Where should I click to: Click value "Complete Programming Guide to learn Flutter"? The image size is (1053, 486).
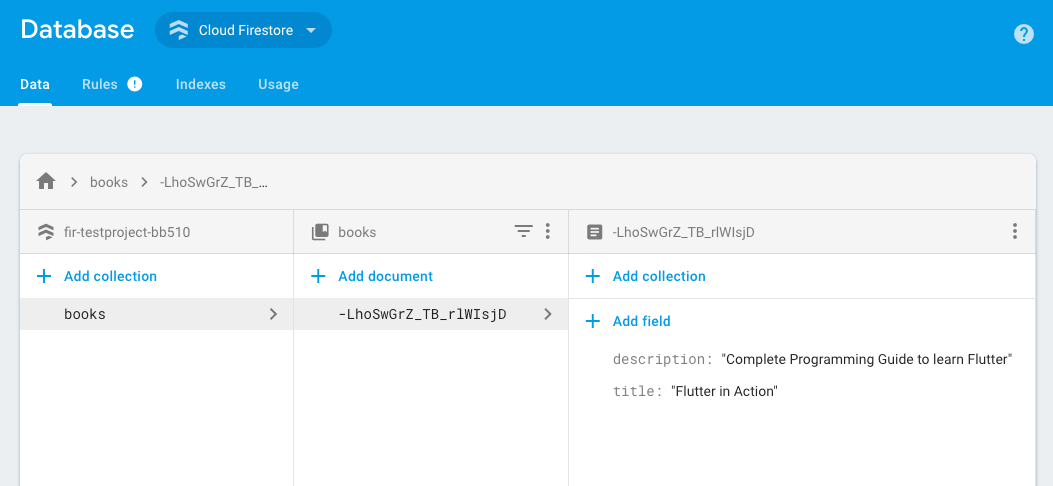pos(866,359)
